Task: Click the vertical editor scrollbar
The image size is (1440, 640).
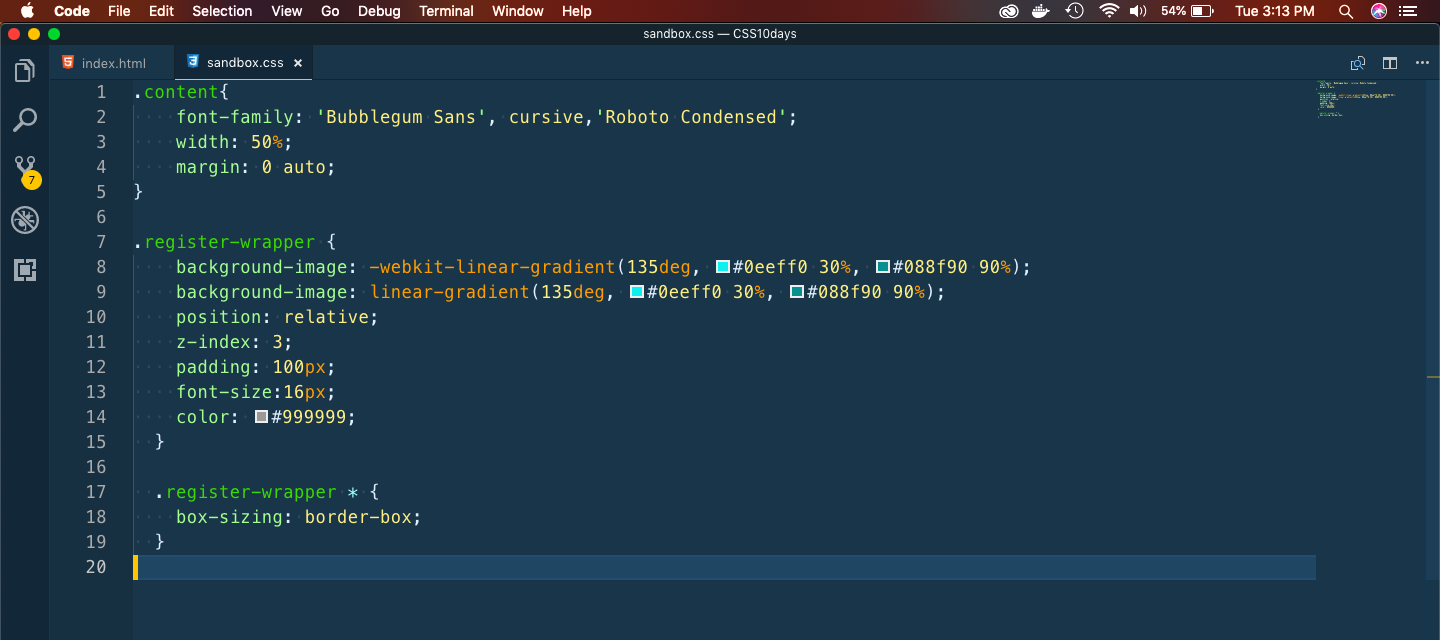Action: click(x=1433, y=330)
